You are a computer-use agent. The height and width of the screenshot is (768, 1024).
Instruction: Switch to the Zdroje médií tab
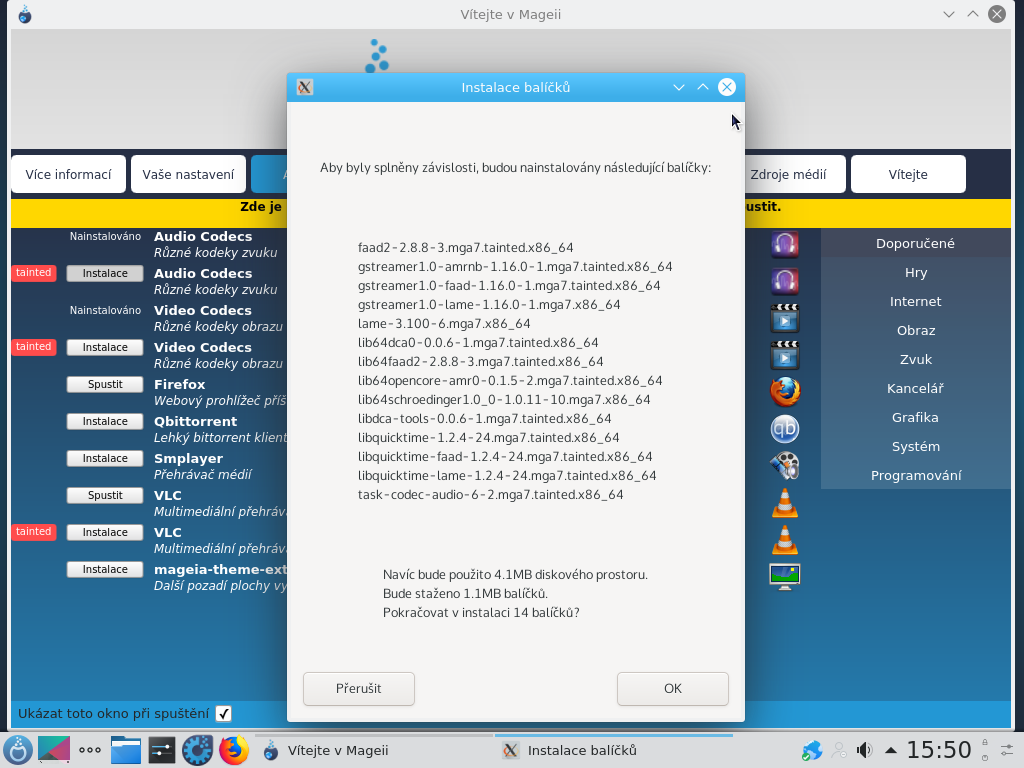click(x=788, y=173)
